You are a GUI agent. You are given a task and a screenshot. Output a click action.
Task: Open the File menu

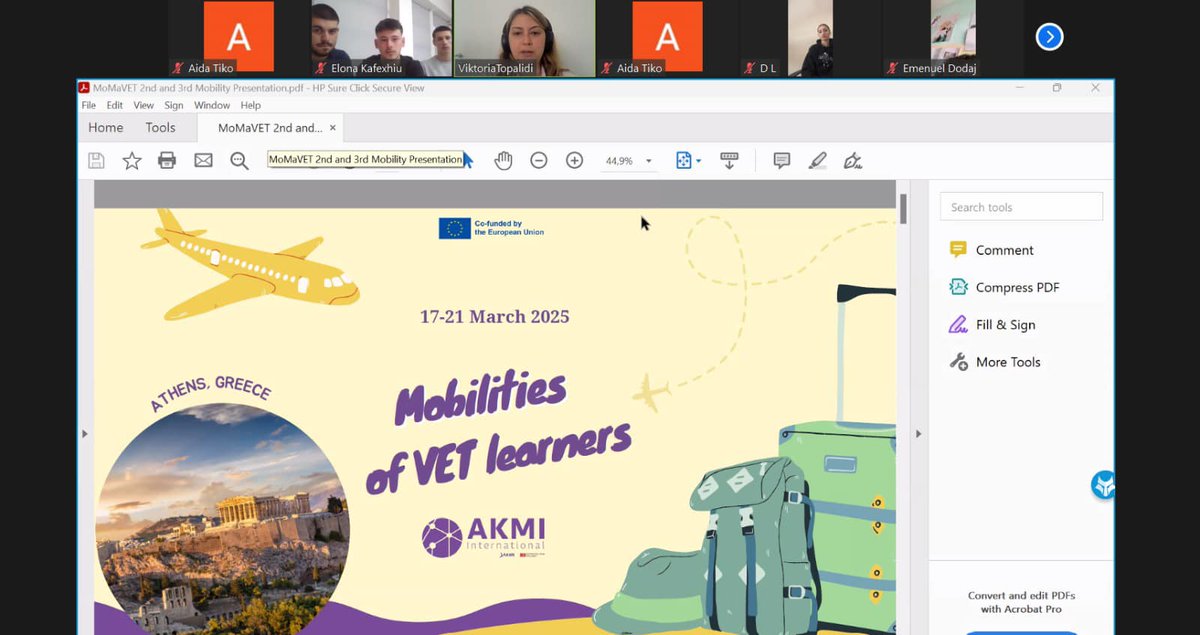[x=89, y=105]
